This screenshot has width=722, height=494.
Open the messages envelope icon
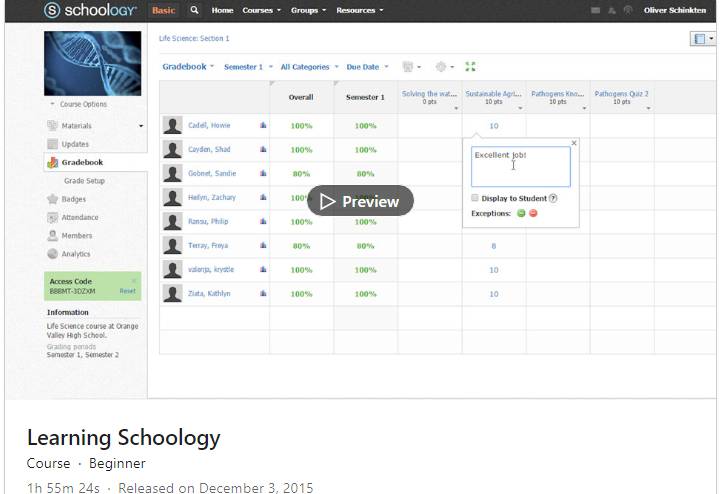[595, 10]
